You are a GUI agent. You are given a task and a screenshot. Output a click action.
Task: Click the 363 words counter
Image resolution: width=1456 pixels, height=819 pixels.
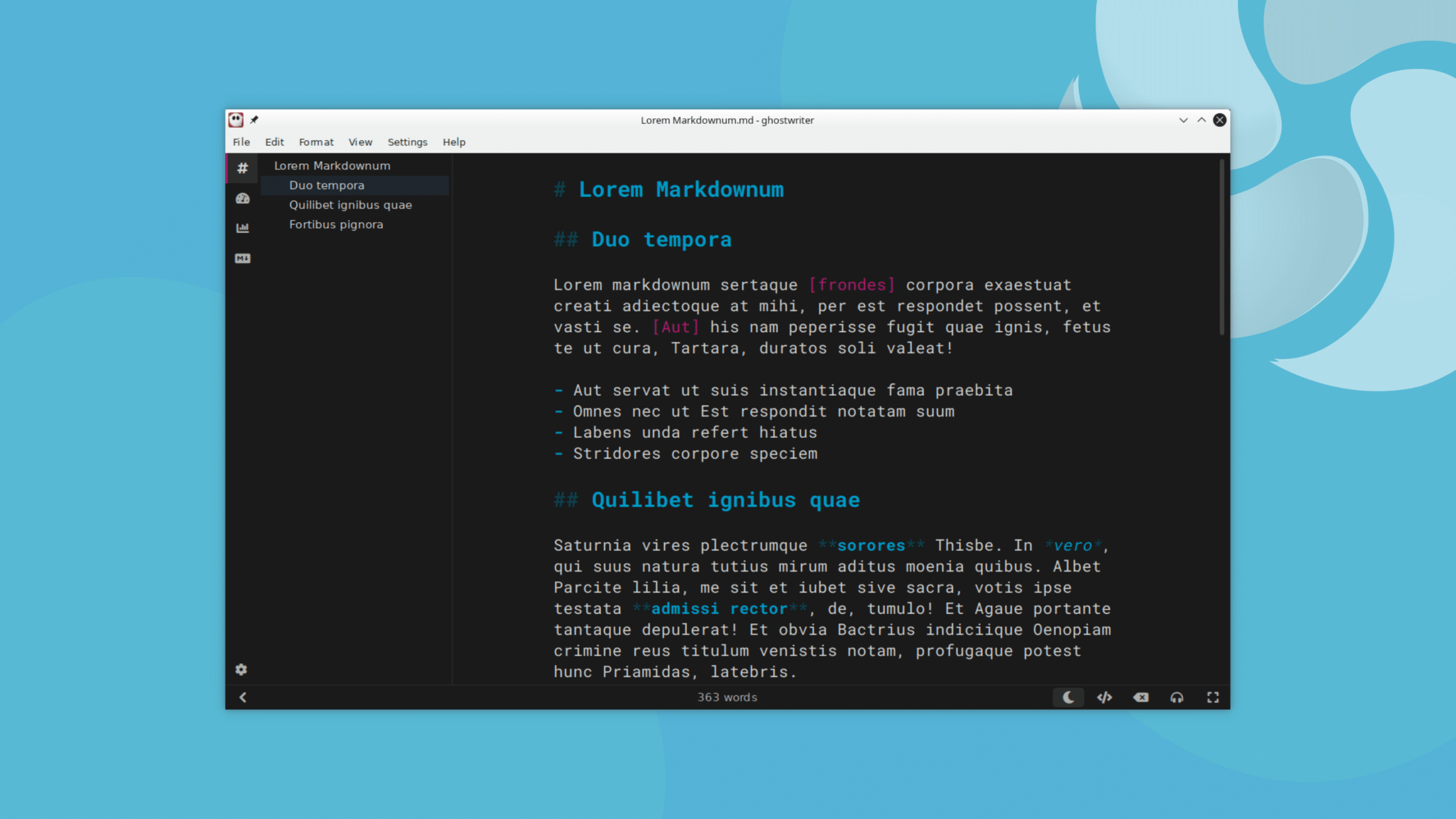coord(727,697)
